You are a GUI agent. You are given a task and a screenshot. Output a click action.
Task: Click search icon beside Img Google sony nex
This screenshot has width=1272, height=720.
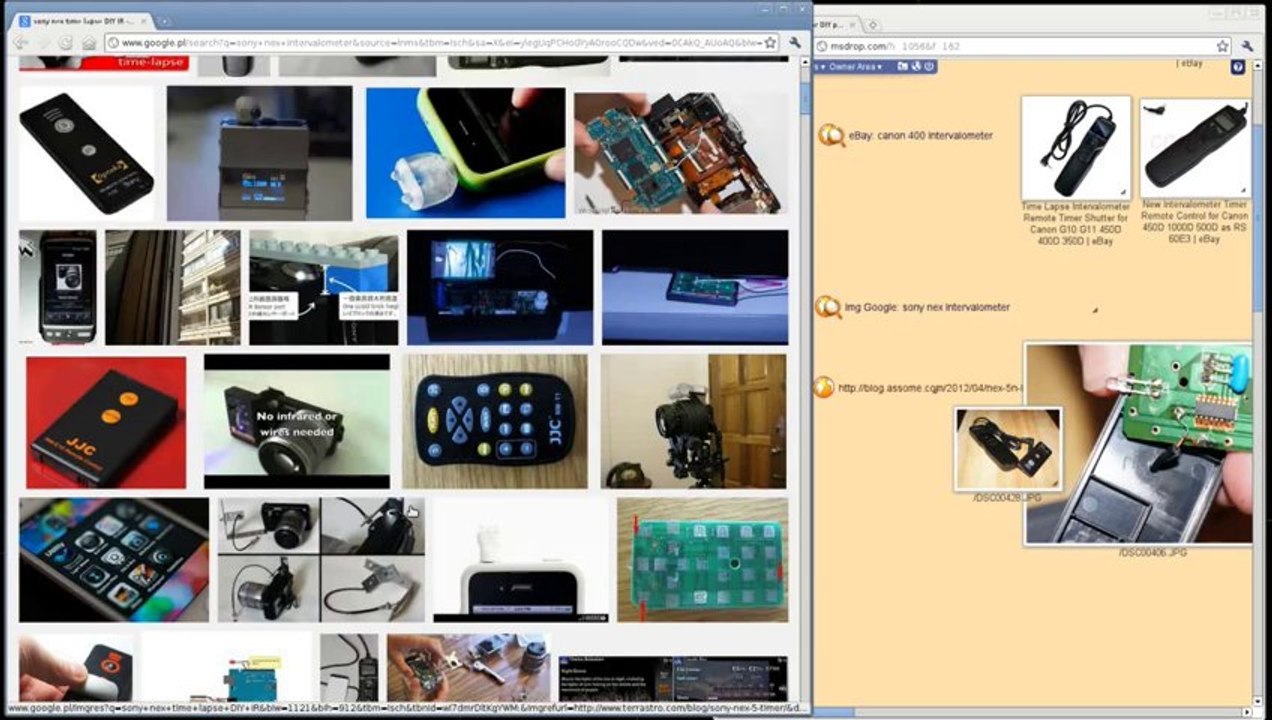point(828,307)
